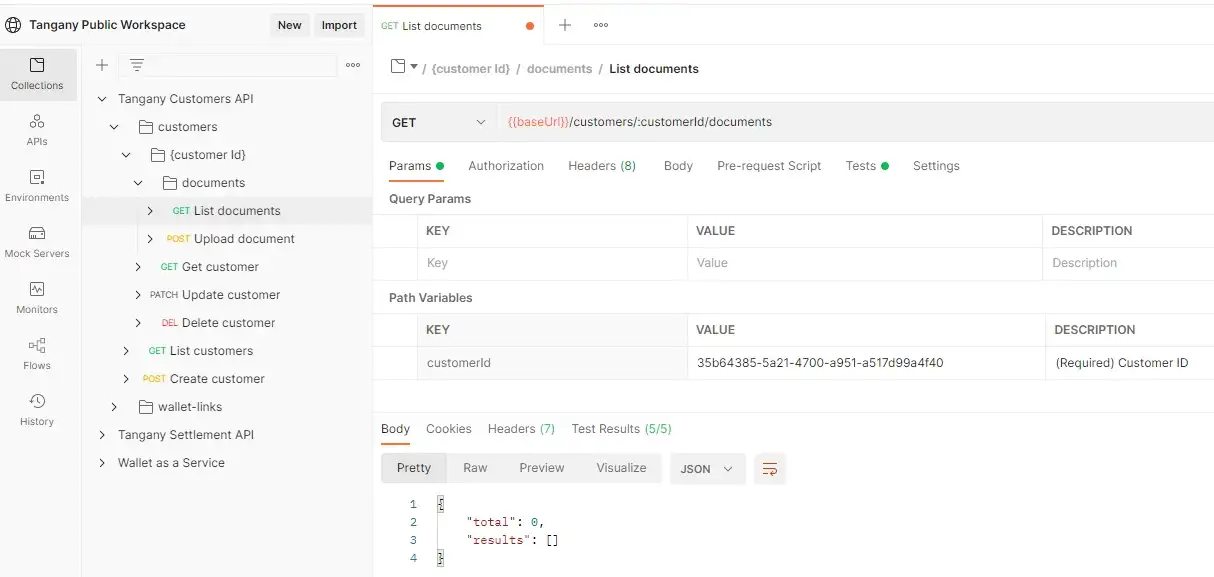The height and width of the screenshot is (577, 1214).
Task: Click the customers folder icon
Action: tap(146, 127)
